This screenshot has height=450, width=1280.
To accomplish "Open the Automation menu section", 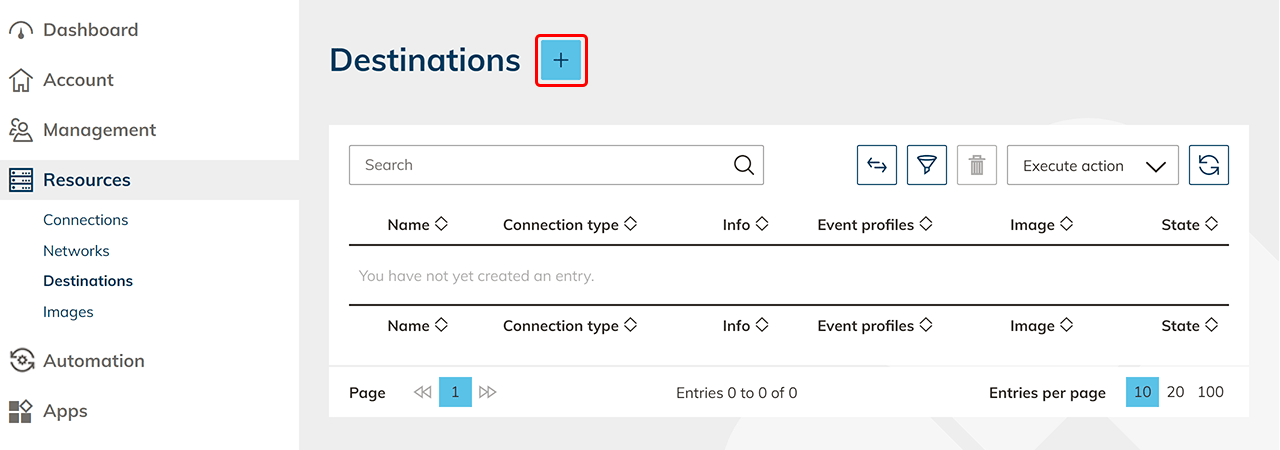I will (93, 361).
